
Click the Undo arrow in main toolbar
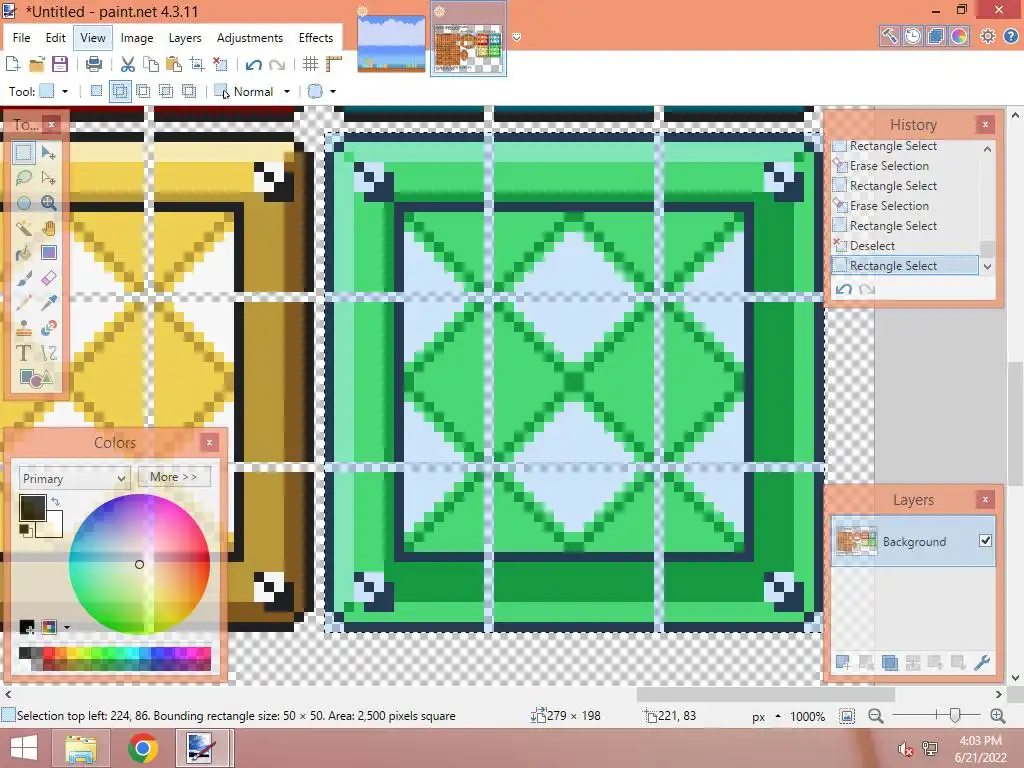[x=253, y=64]
